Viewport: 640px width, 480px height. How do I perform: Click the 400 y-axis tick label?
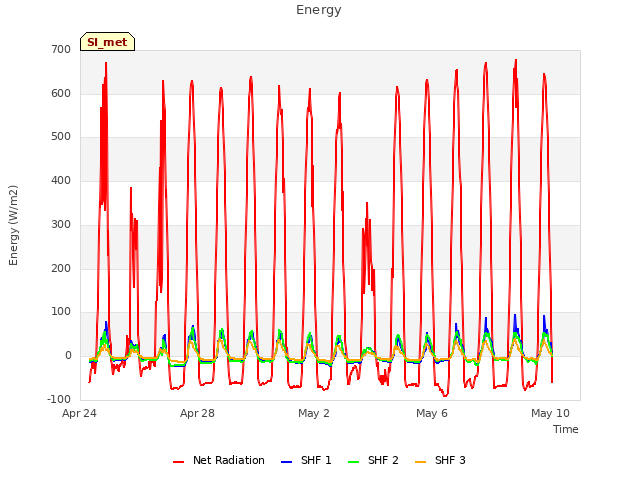[61, 180]
